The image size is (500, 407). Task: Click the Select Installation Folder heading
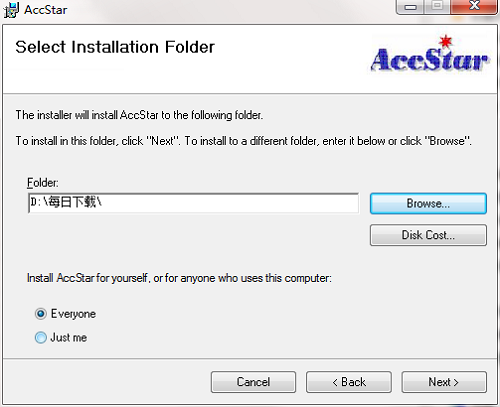[115, 47]
